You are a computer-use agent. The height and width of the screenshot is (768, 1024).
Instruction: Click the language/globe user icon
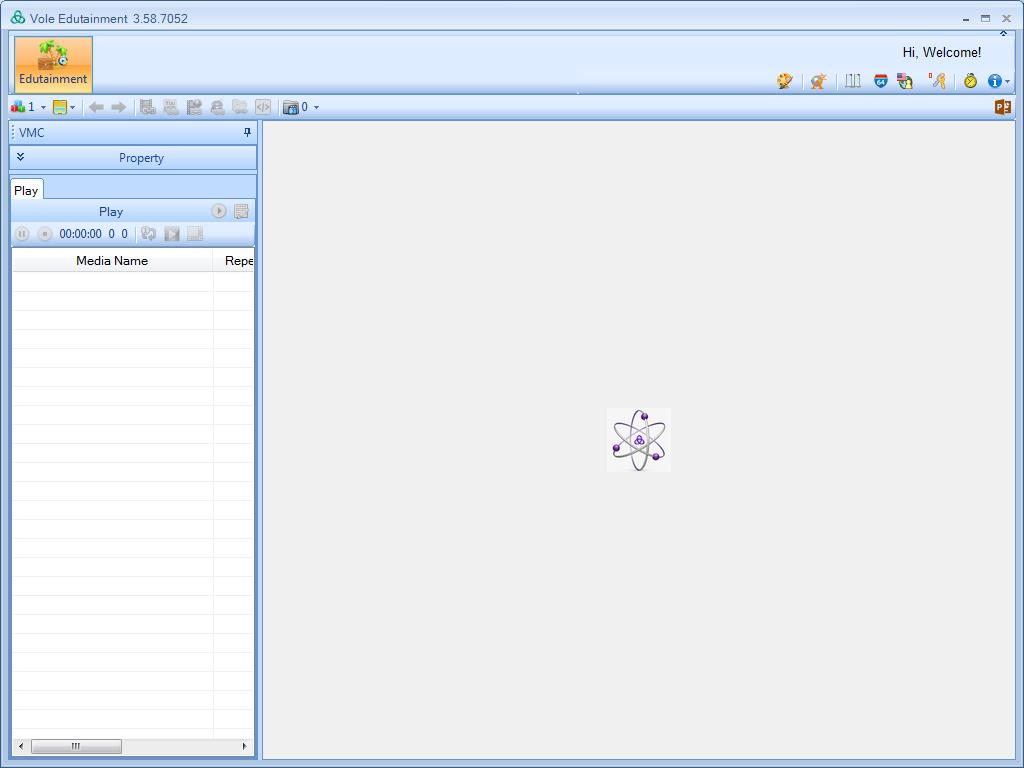pos(904,81)
